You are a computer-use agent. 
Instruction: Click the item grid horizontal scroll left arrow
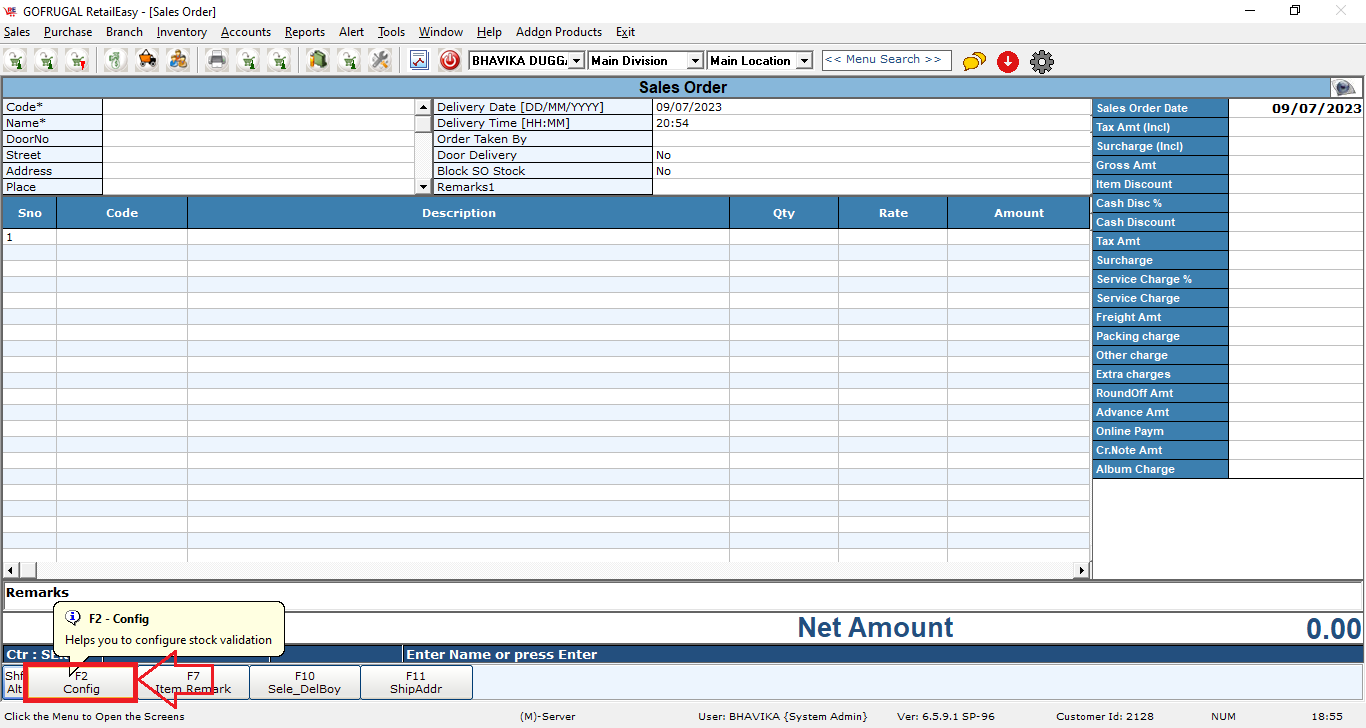[10, 570]
